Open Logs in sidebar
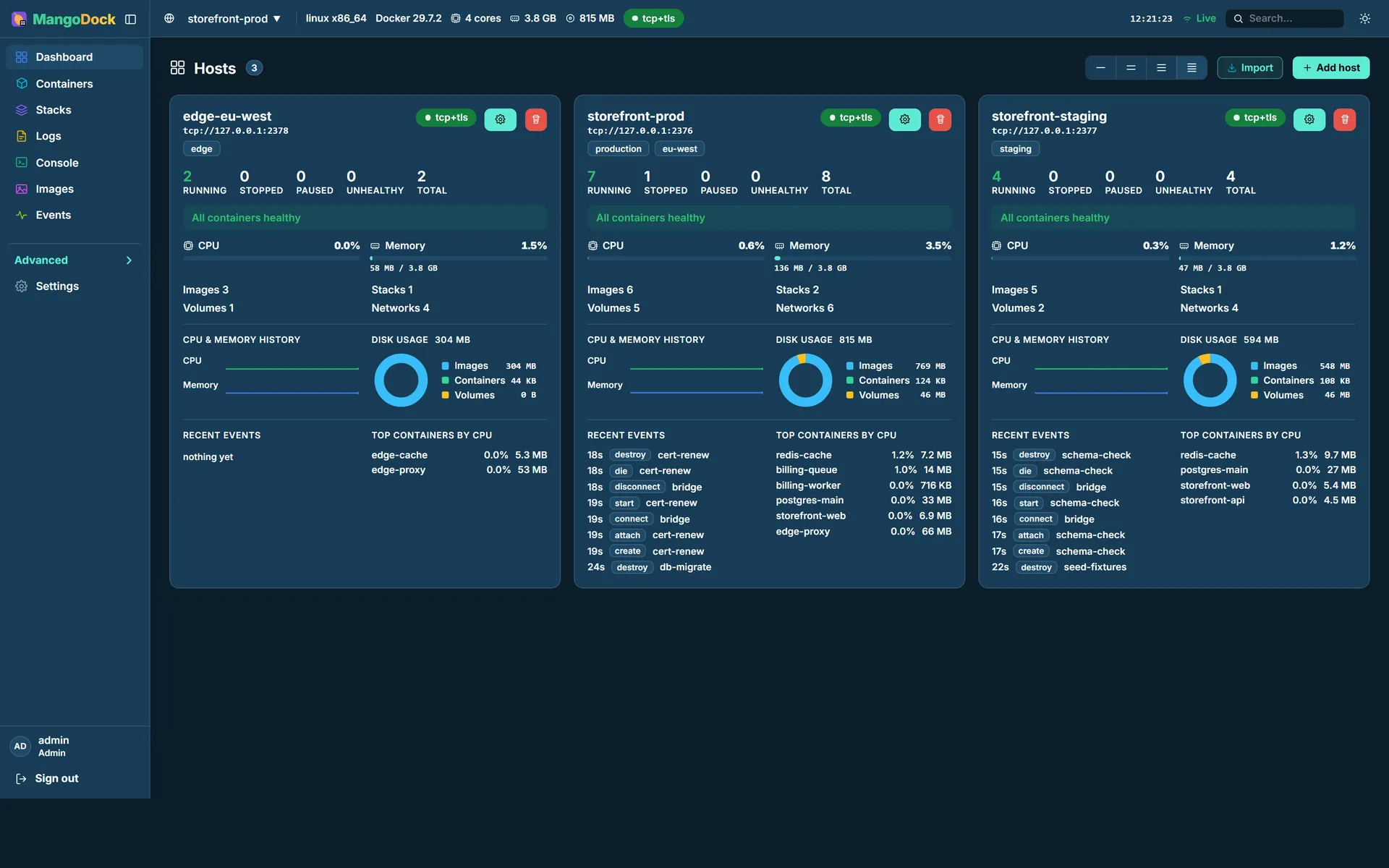The image size is (1389, 868). pos(75,136)
